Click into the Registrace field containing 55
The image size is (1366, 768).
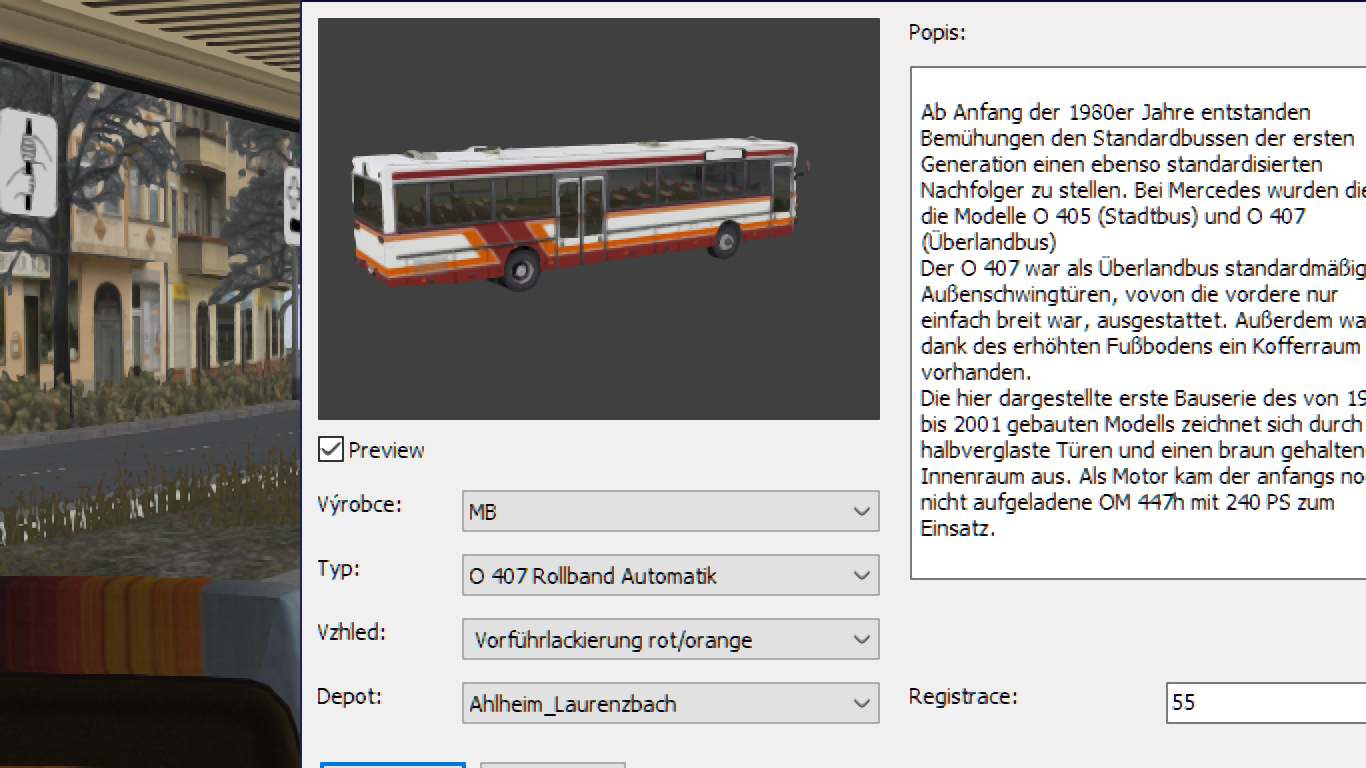coord(1265,703)
